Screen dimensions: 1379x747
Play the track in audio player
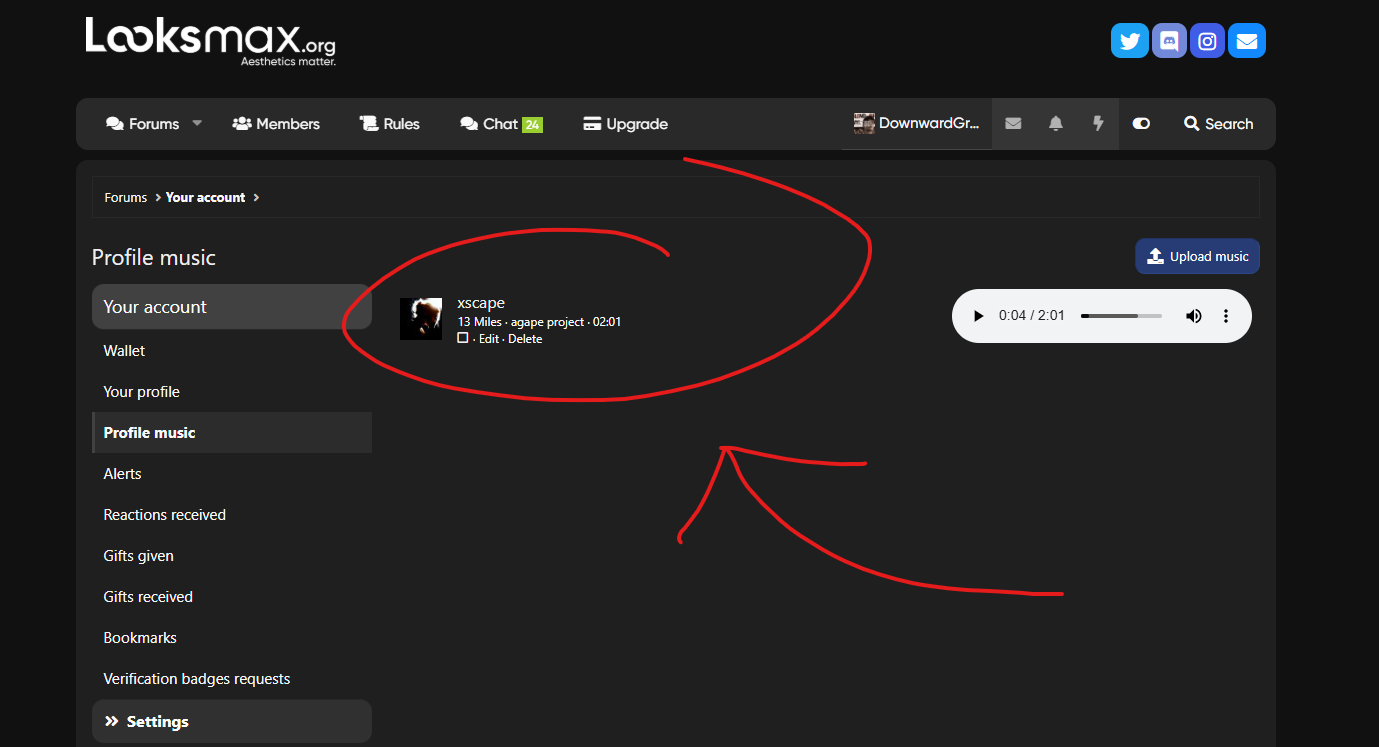coord(979,316)
